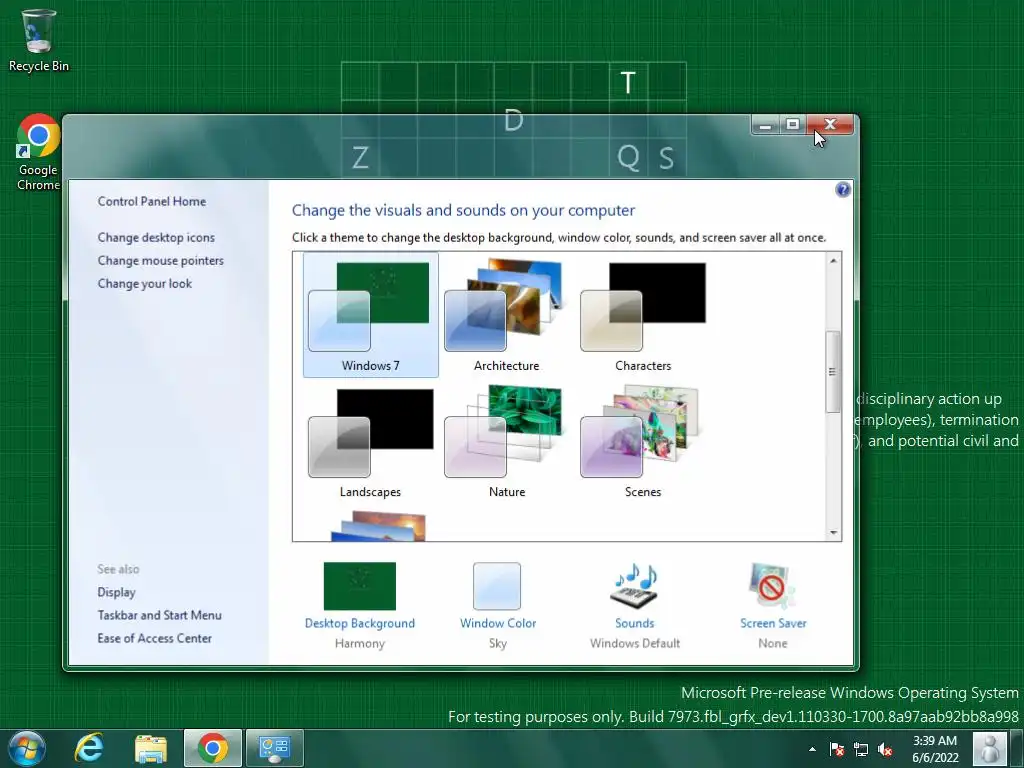
Task: Open the help question mark icon
Action: click(x=842, y=189)
